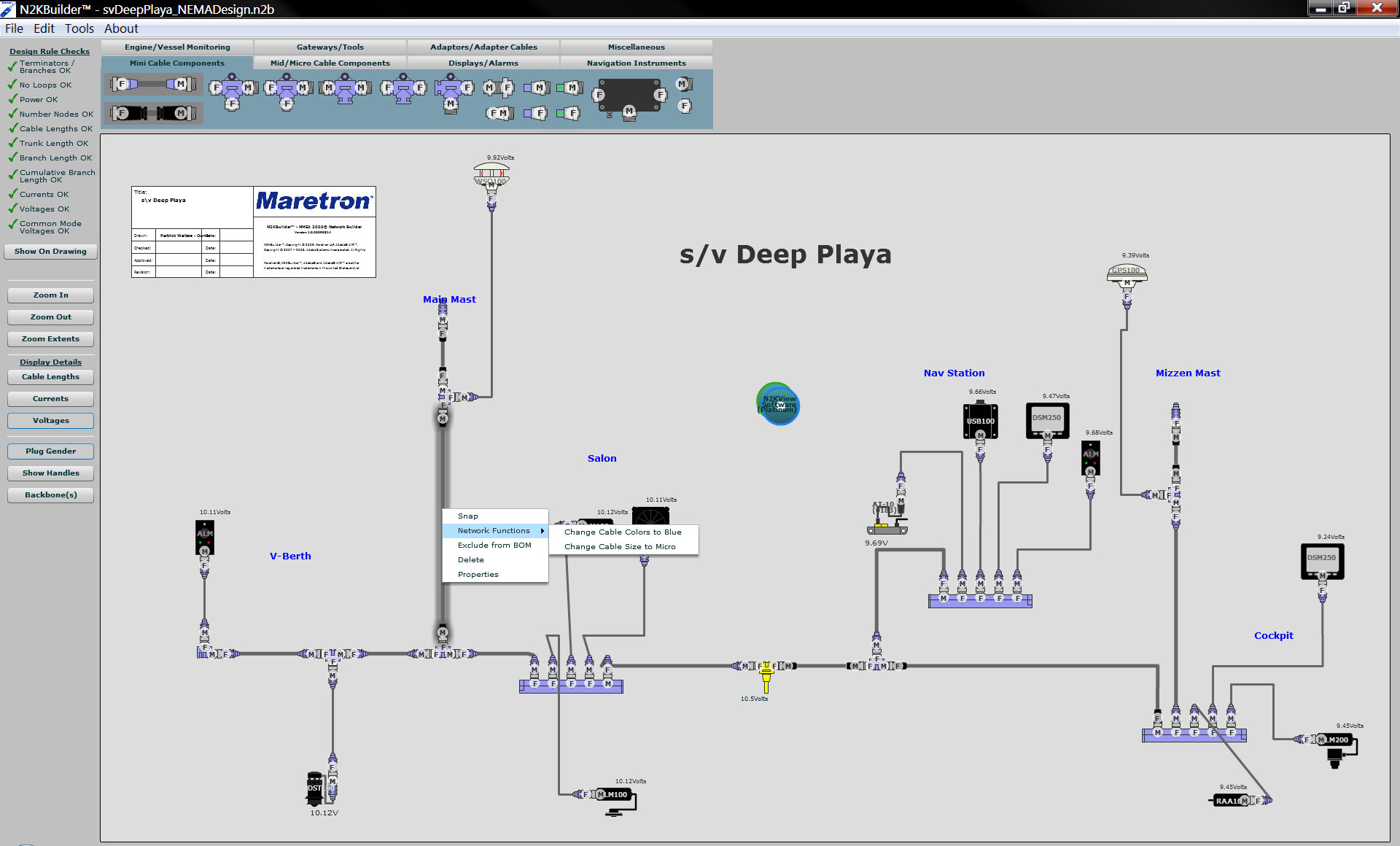Open the Tools menu

[x=79, y=28]
